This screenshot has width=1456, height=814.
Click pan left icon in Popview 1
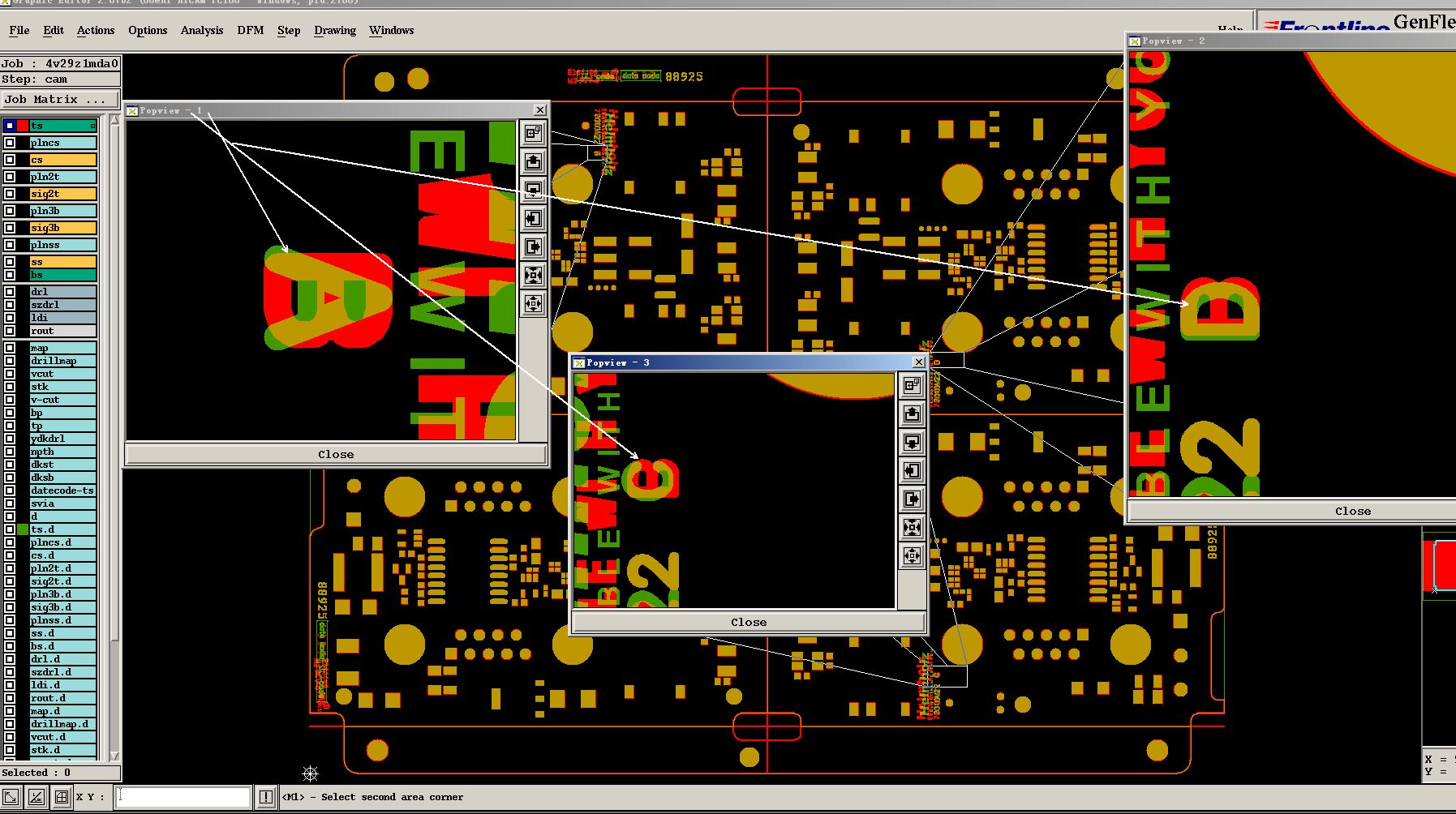pyautogui.click(x=533, y=219)
